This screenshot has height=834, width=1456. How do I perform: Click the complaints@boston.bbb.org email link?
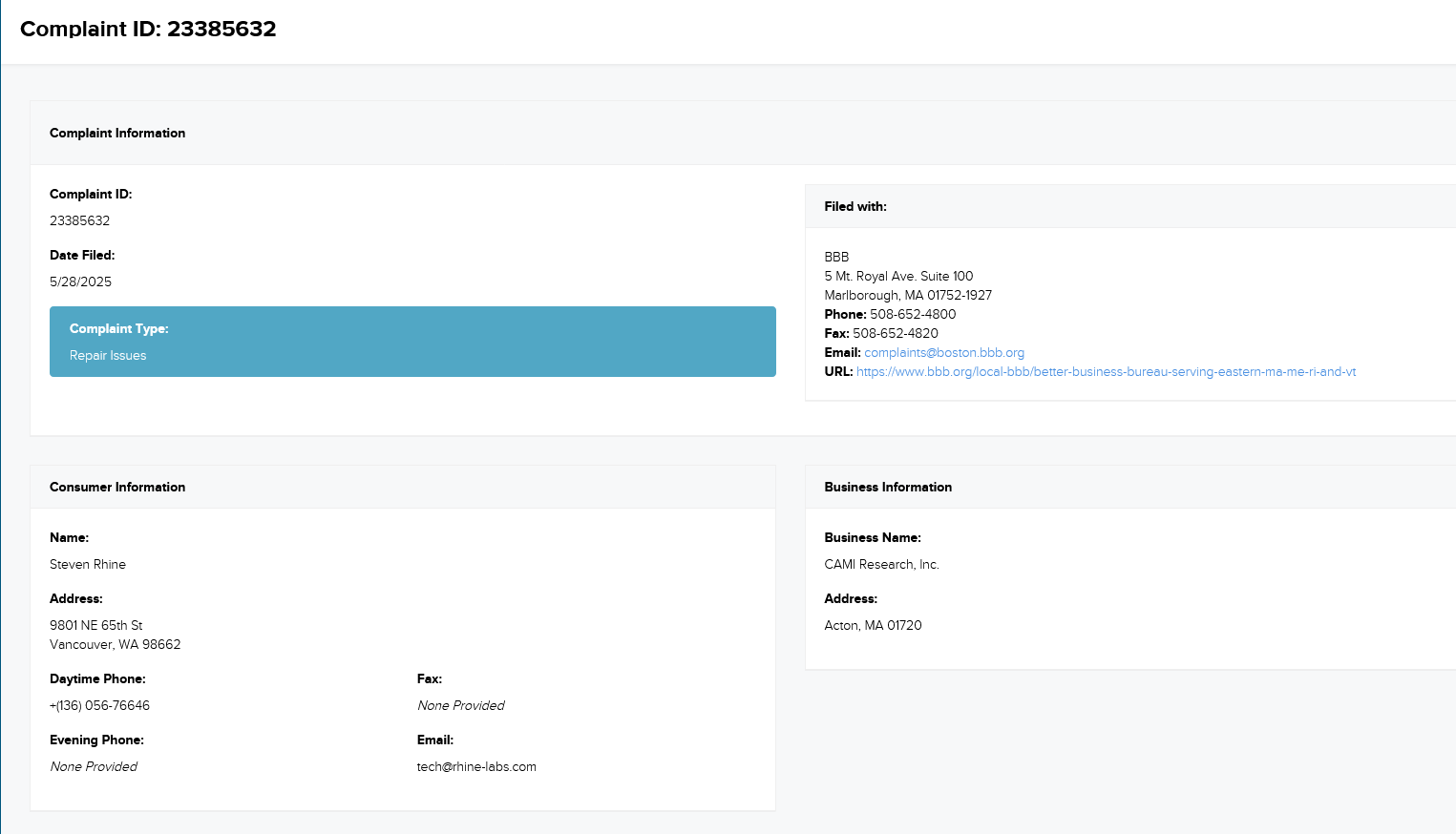tap(943, 353)
